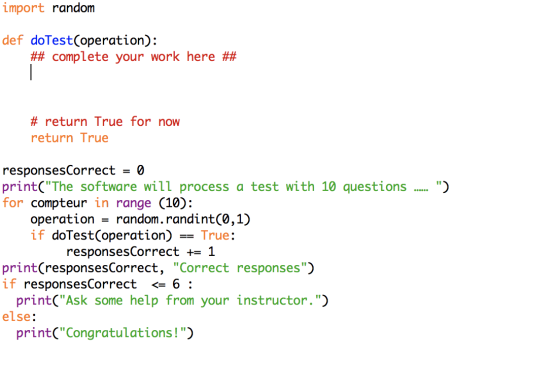Click the 'responsesCorrect = 0' assignment line

(x=73, y=170)
